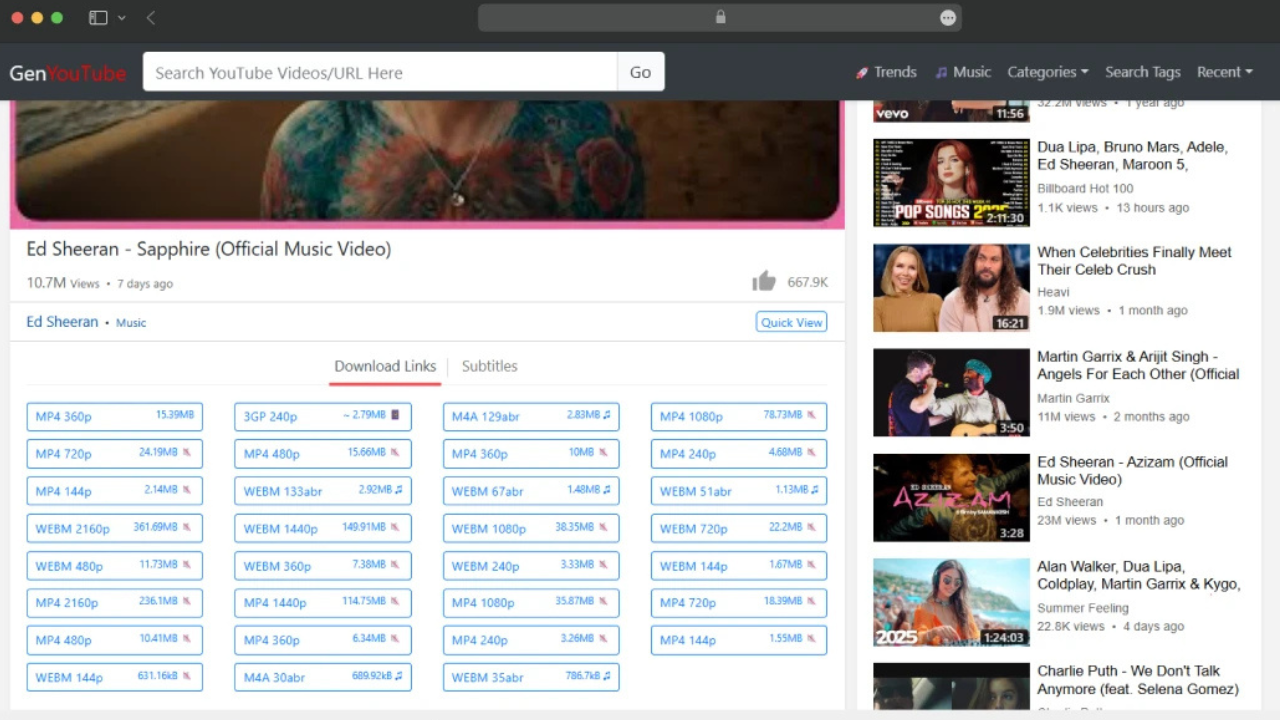The height and width of the screenshot is (720, 1280).
Task: Download MP4 1440p 114.75MB
Action: tap(323, 602)
